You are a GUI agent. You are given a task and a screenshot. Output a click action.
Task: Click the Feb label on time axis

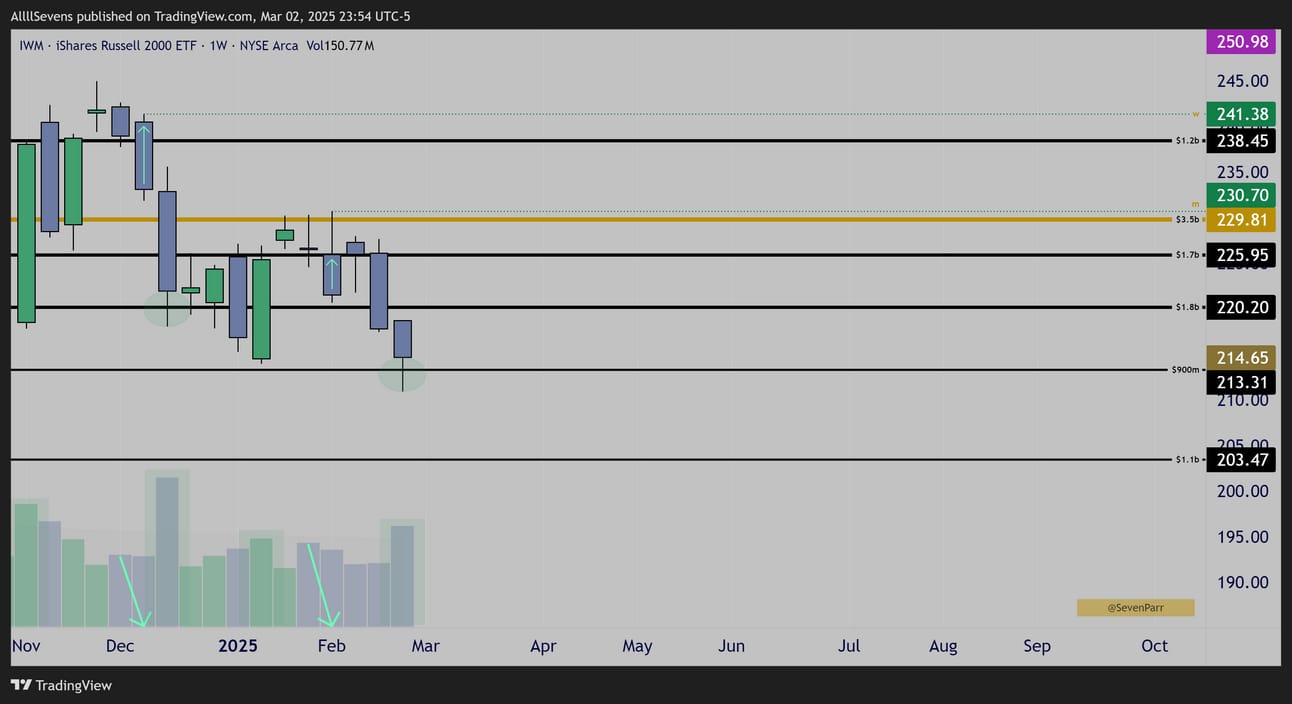coord(332,646)
